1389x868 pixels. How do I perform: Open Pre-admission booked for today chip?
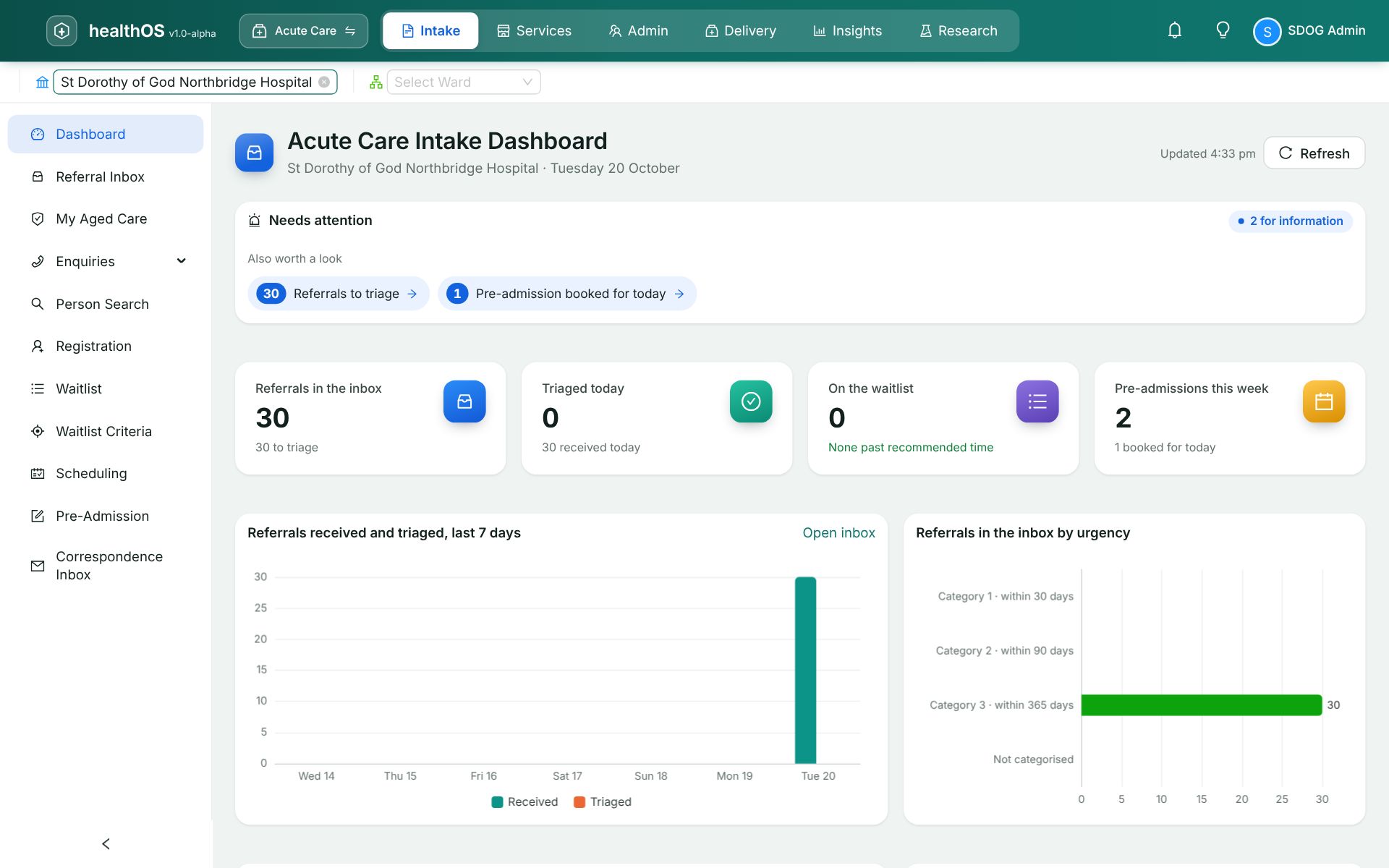click(x=566, y=294)
